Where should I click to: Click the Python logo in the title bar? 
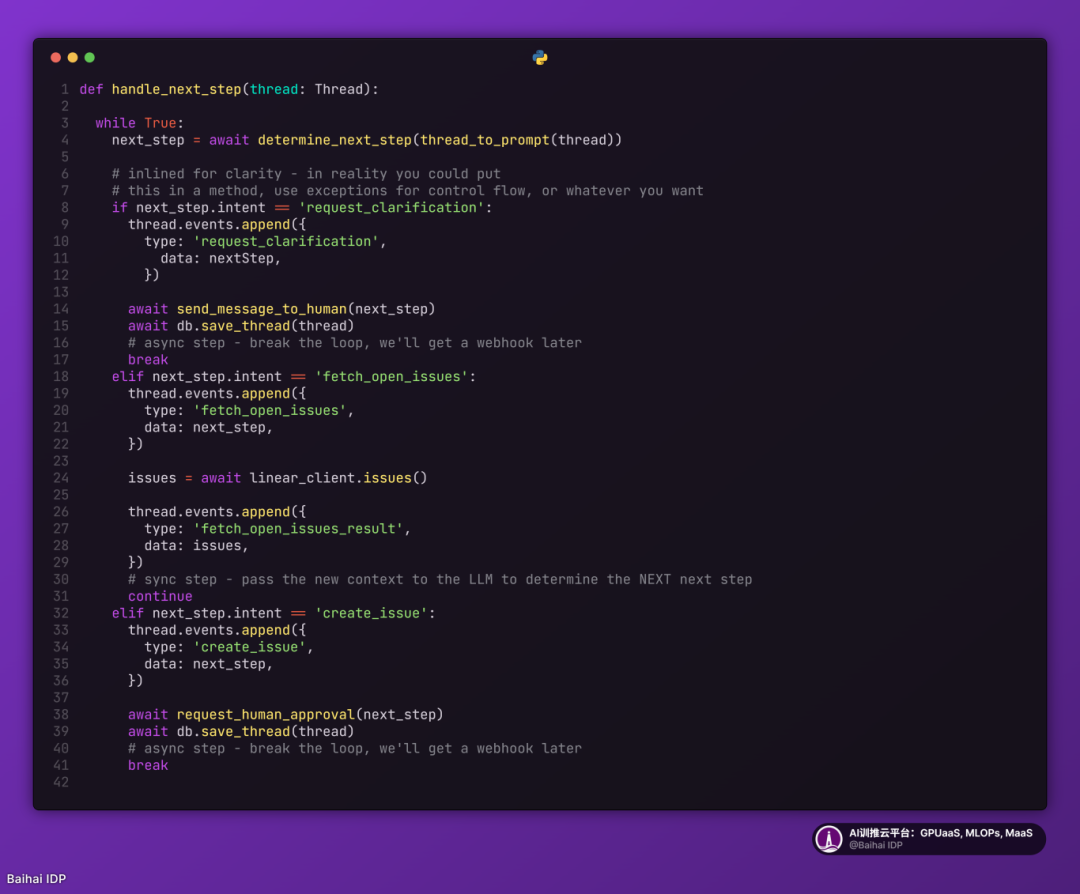(540, 58)
